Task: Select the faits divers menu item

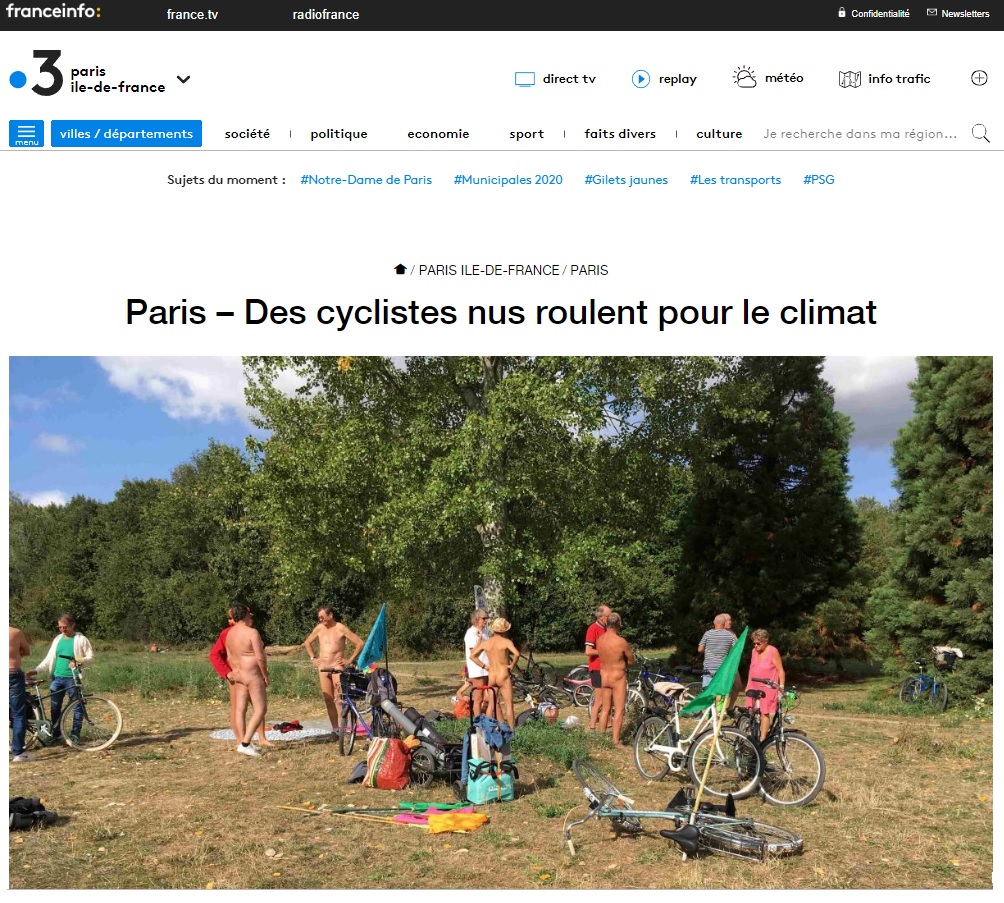Action: tap(620, 134)
